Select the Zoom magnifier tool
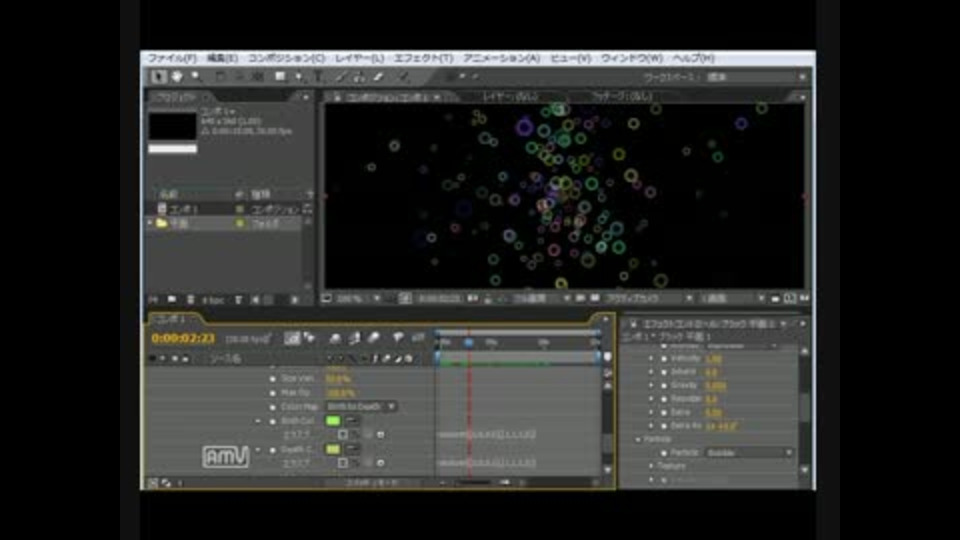The width and height of the screenshot is (960, 540). 196,77
